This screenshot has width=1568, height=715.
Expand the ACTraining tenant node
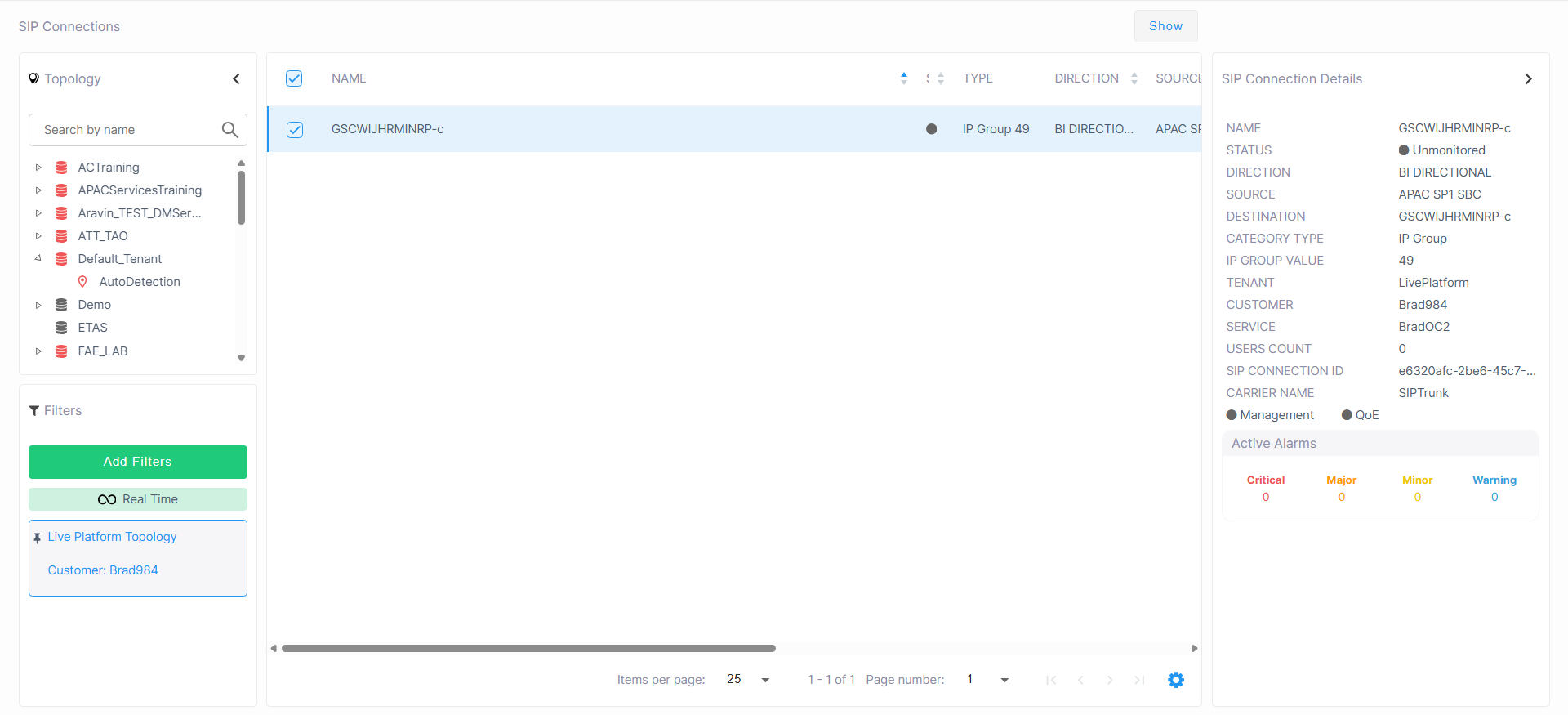click(38, 168)
